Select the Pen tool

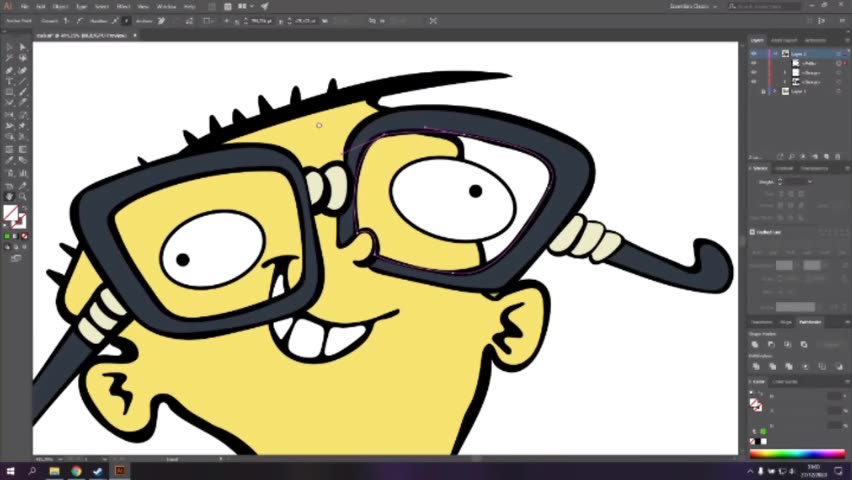pyautogui.click(x=9, y=70)
